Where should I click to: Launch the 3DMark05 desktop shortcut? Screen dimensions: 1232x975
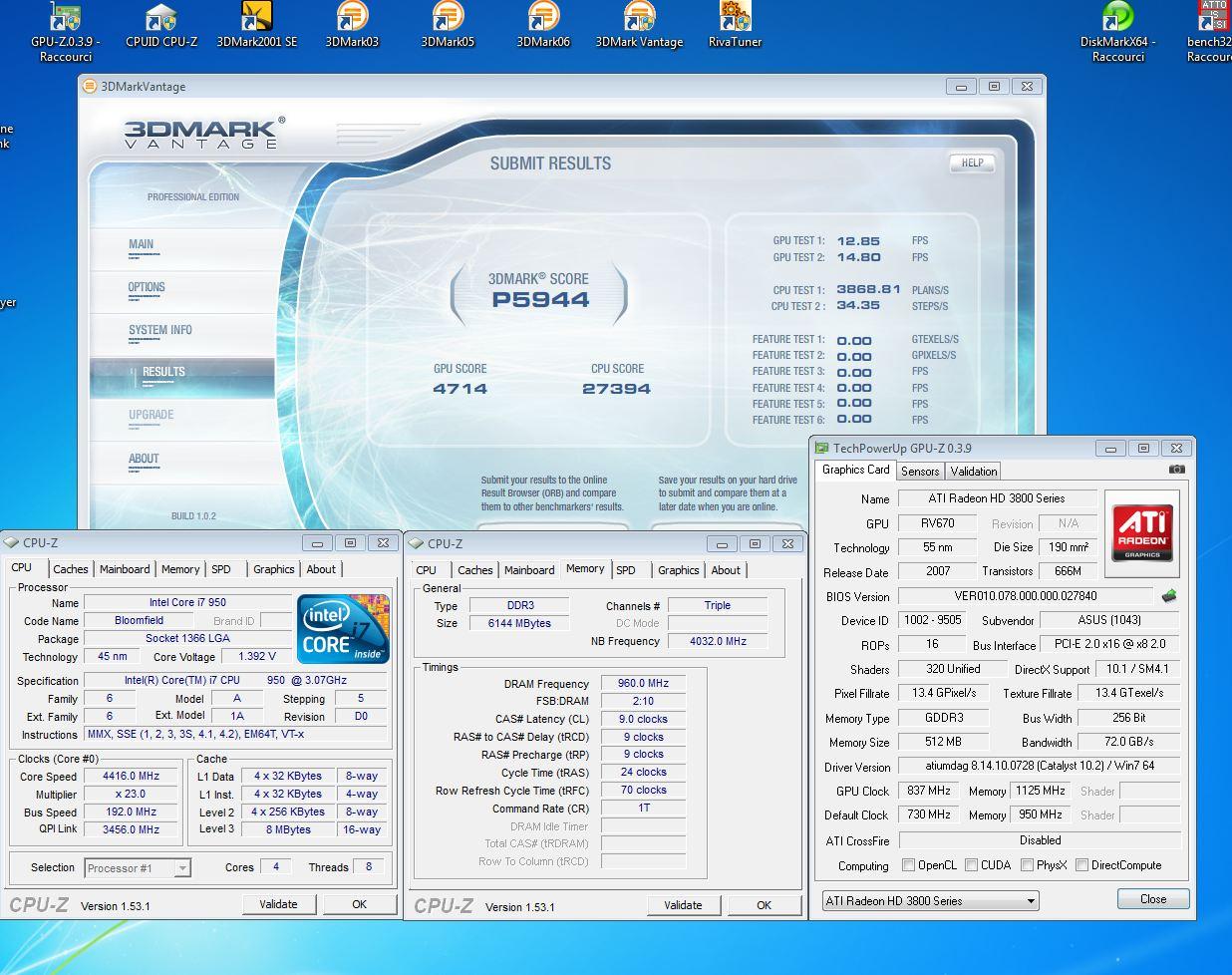coord(448,26)
